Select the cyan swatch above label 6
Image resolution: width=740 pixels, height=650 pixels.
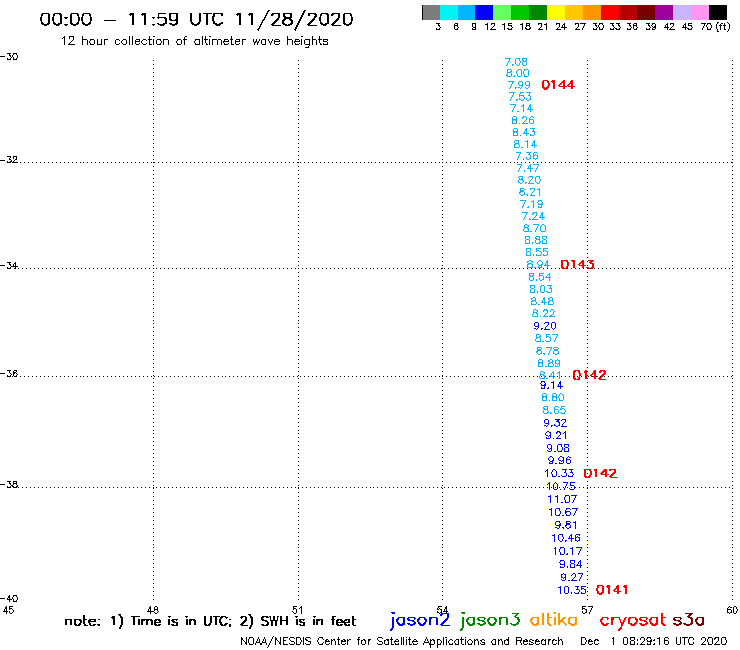(x=449, y=12)
